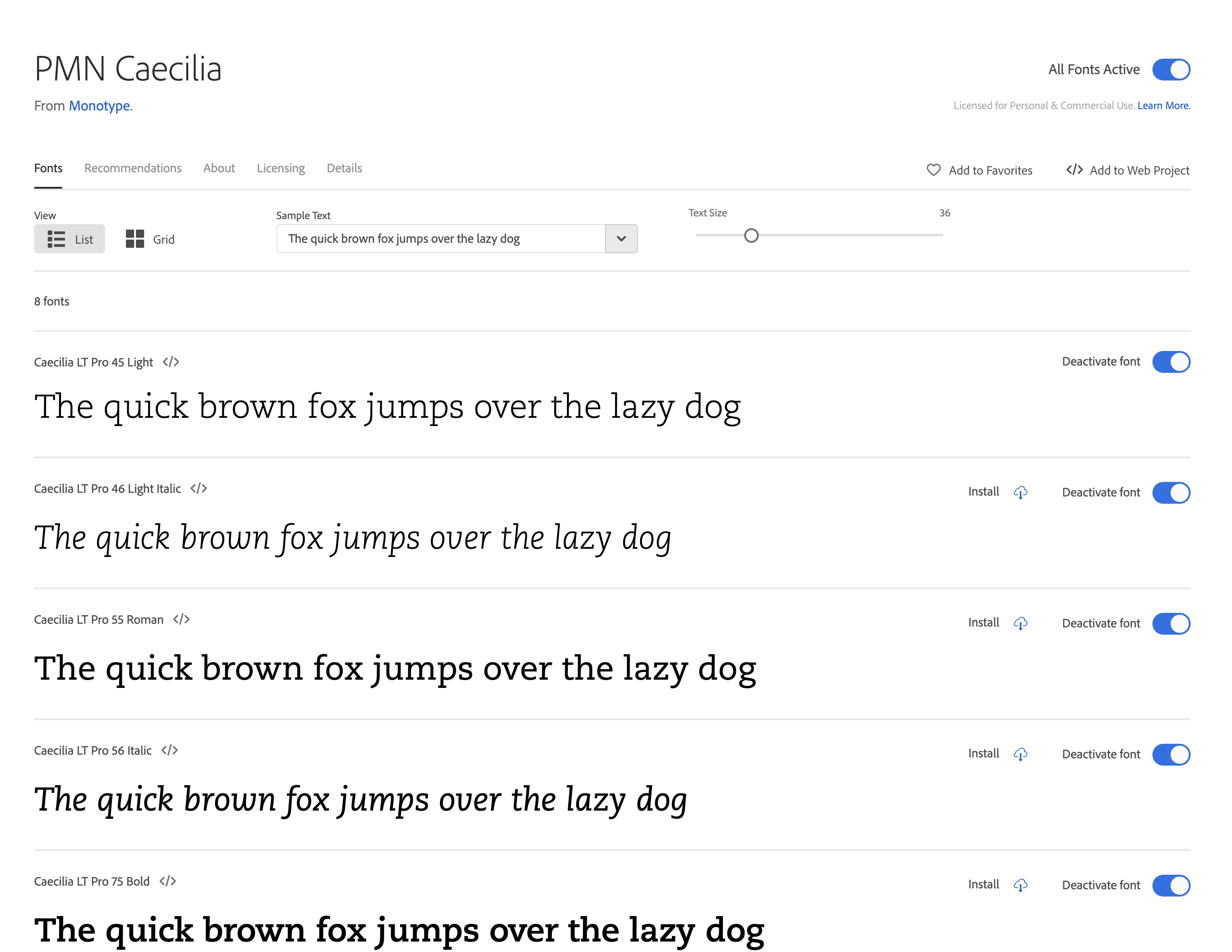The image size is (1232, 952).
Task: Click the heart icon for Add to Favorites
Action: point(934,170)
